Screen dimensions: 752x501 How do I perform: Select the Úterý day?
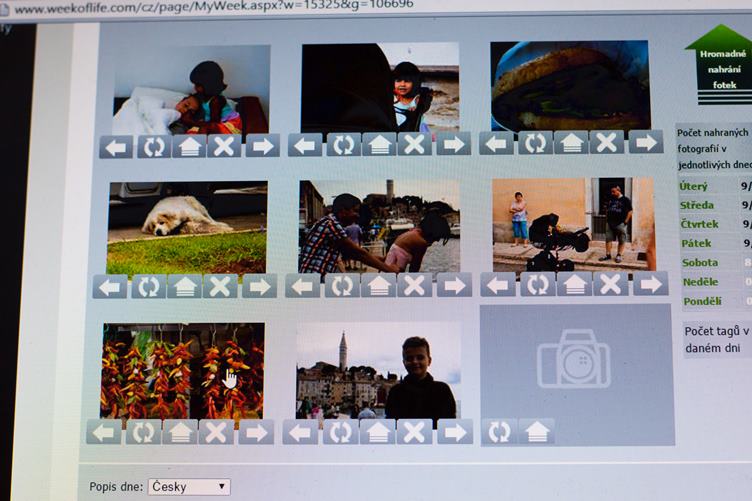coord(693,186)
